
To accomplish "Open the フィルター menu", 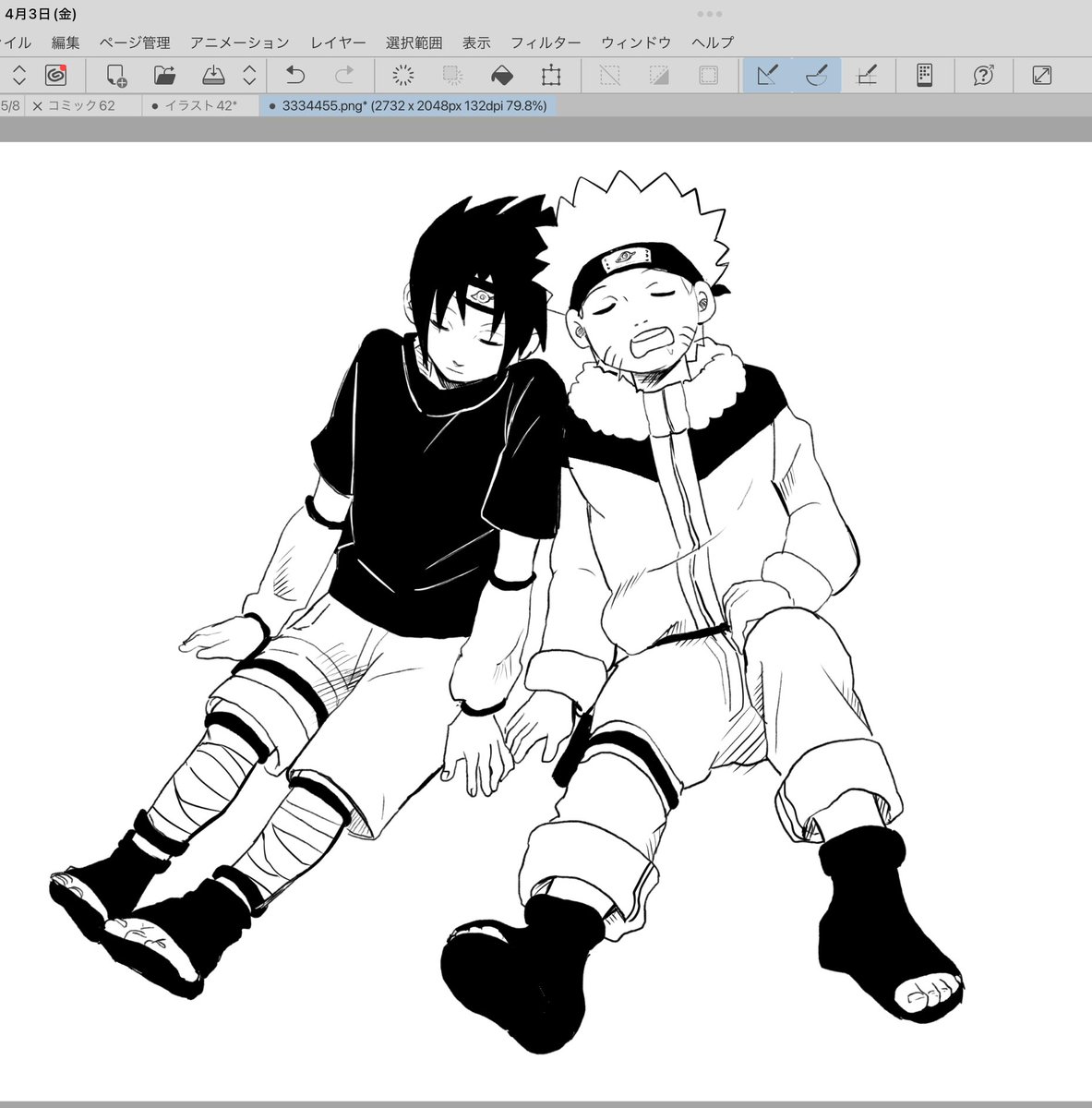I will pyautogui.click(x=546, y=42).
